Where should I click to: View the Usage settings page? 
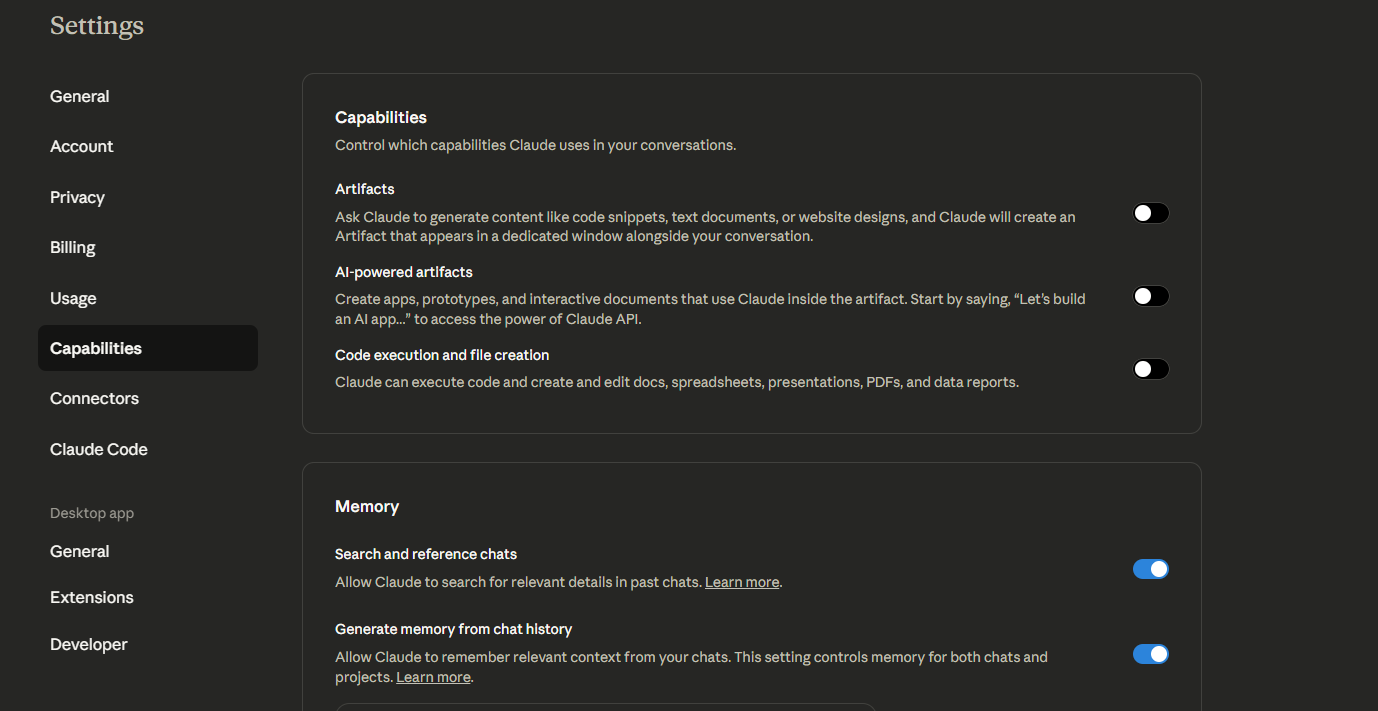[73, 298]
